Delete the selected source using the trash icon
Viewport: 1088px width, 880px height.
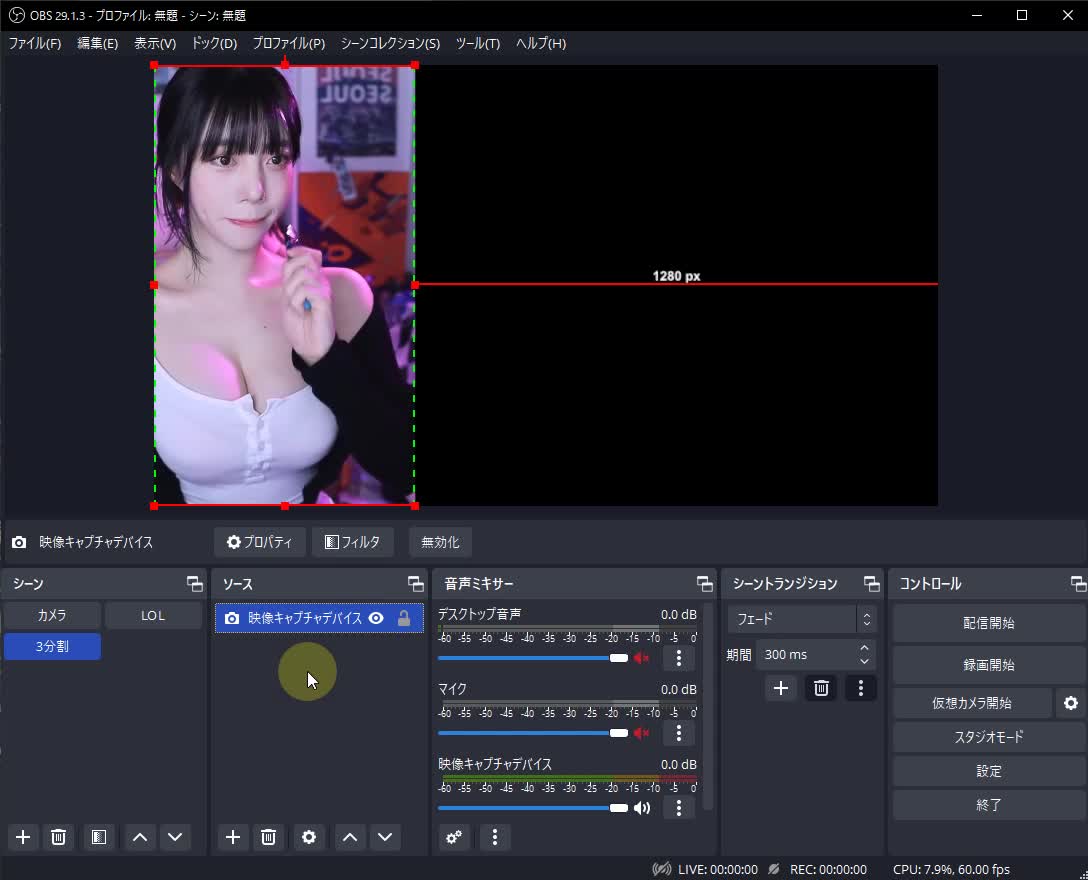point(268,837)
